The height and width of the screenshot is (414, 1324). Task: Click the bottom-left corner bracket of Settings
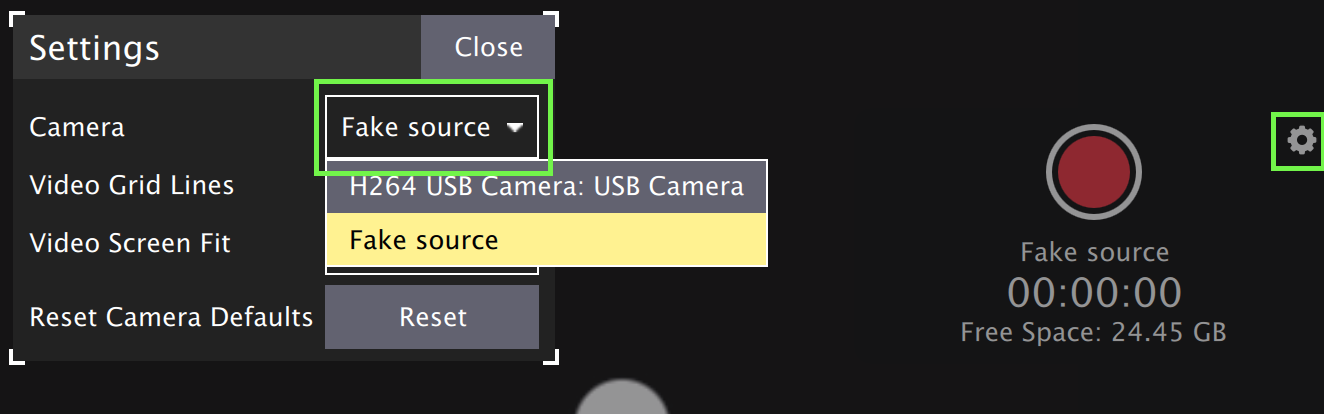(16, 356)
